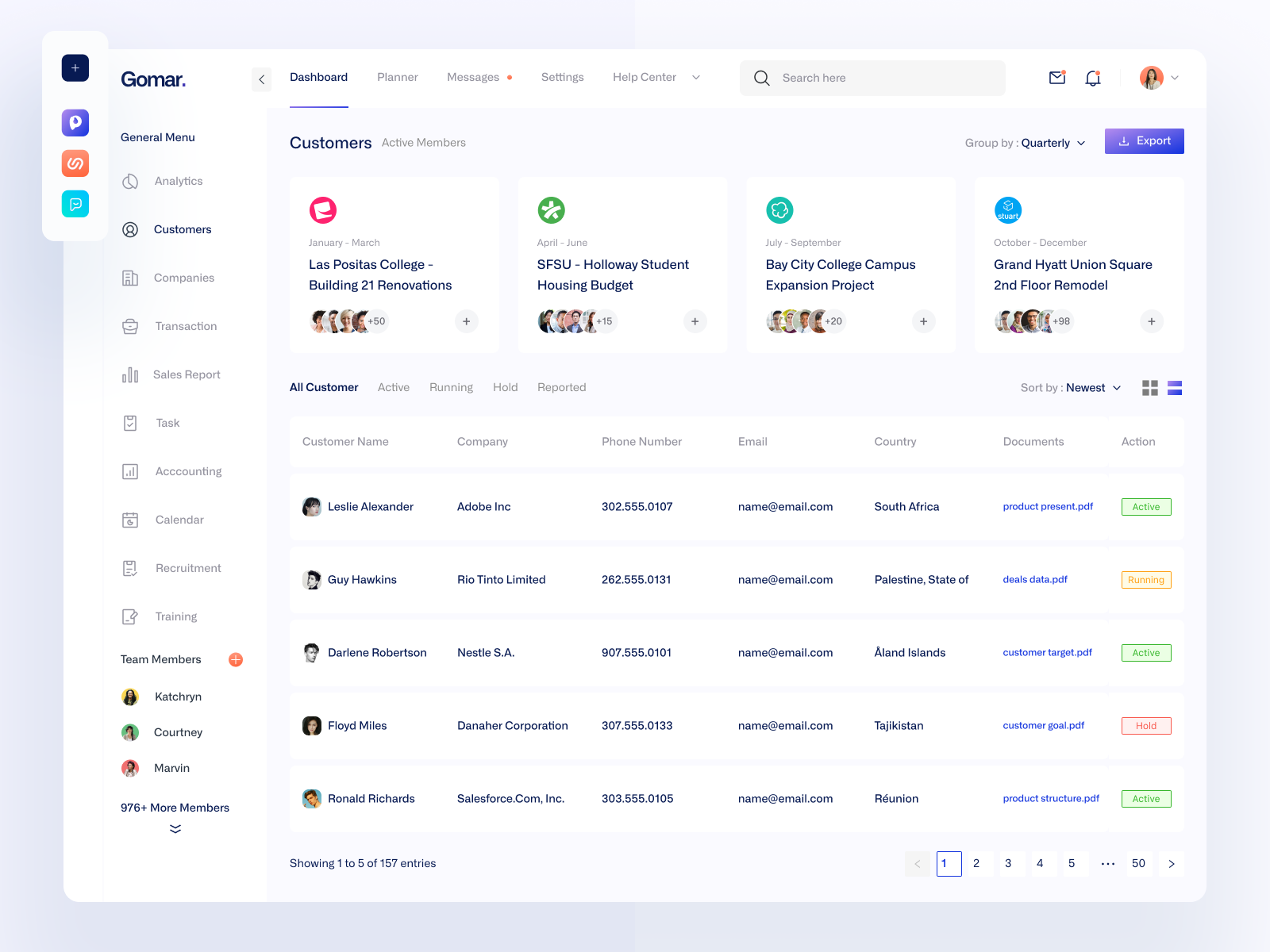
Task: Switch the customer list to grid view
Action: (x=1149, y=388)
